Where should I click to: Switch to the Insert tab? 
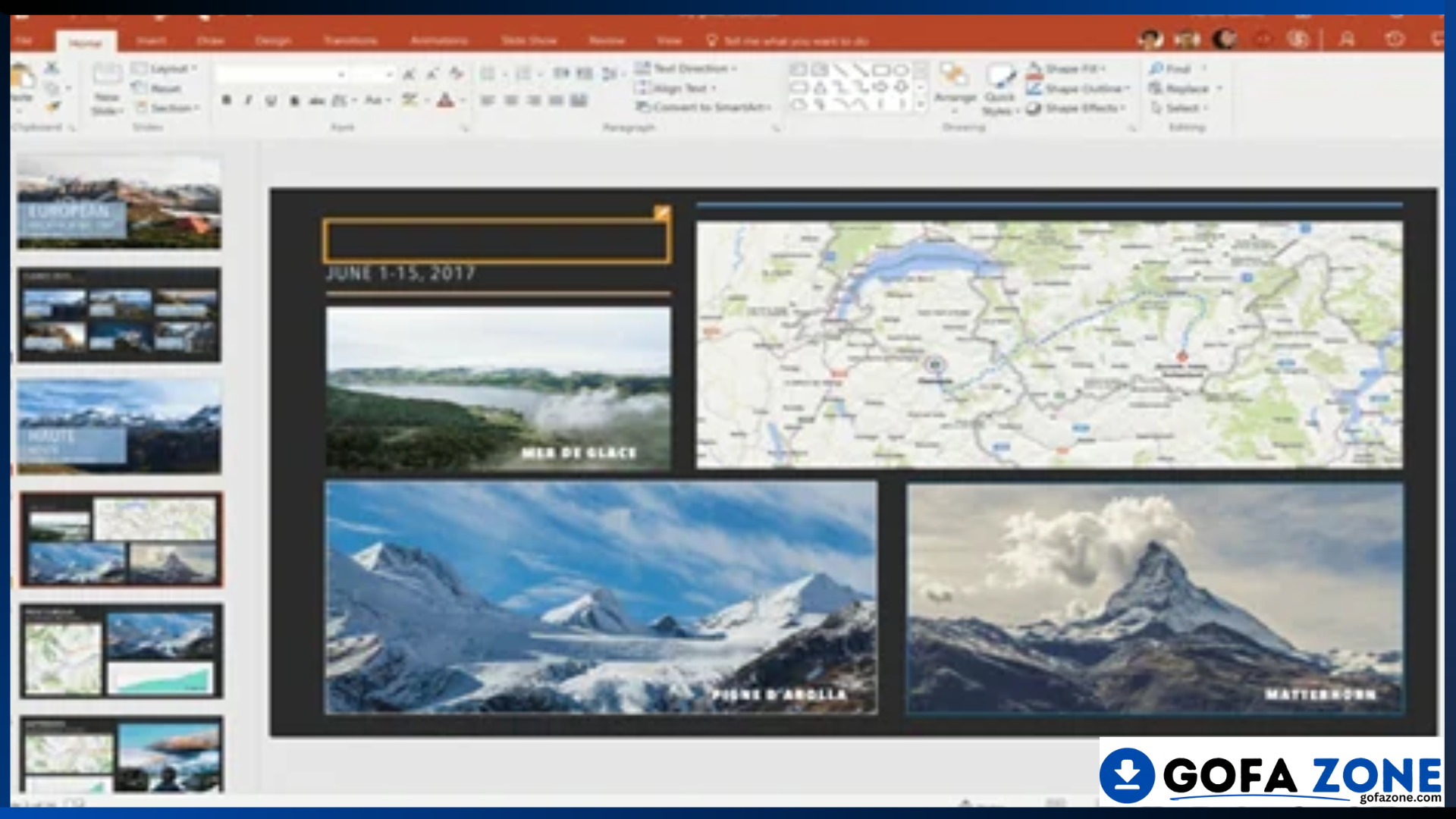[x=152, y=40]
